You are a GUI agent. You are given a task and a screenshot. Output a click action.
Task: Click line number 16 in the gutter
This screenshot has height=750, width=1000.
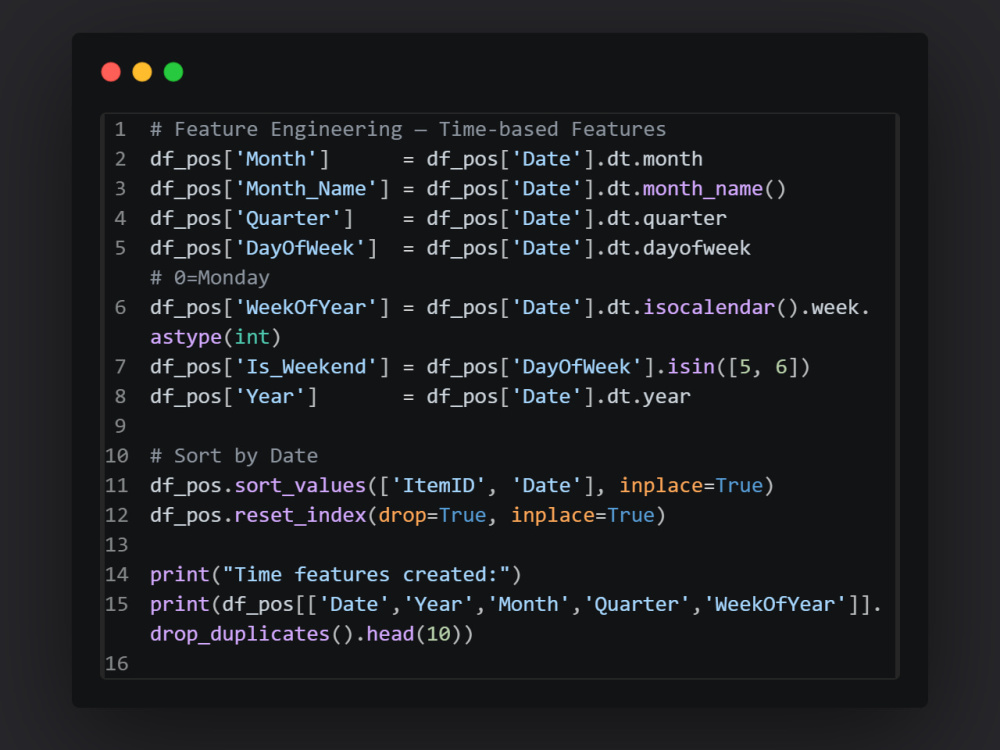pyautogui.click(x=117, y=663)
